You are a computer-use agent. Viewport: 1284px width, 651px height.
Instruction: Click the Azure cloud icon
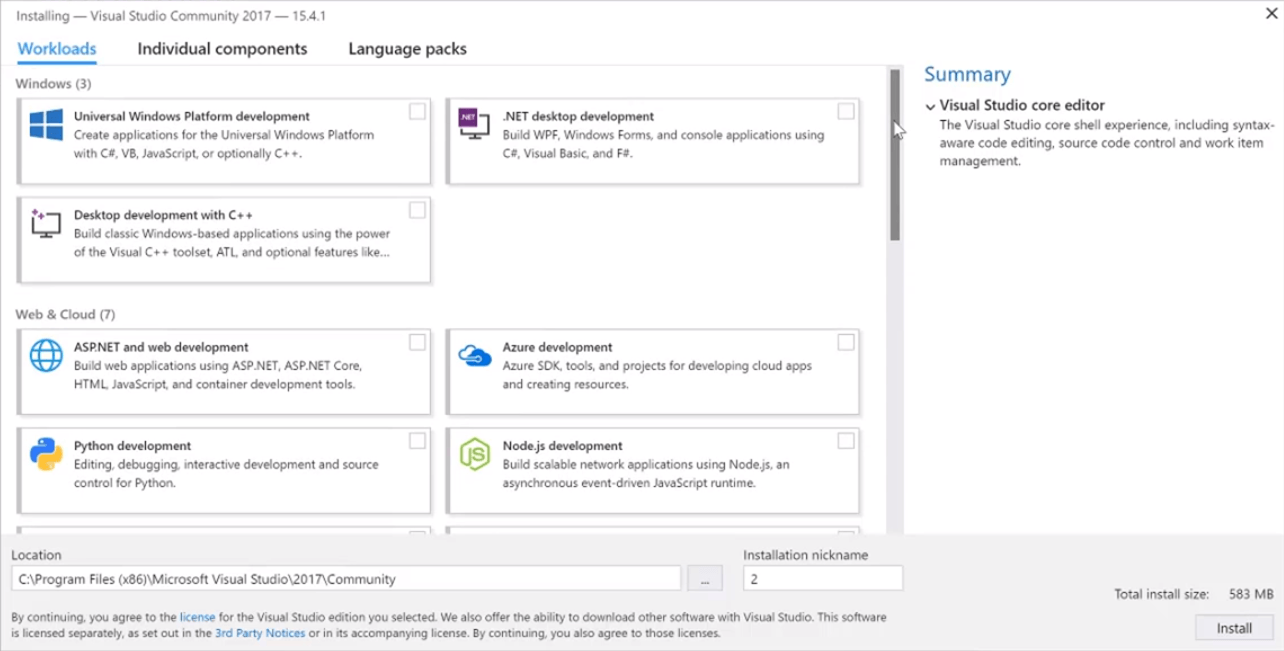point(474,355)
